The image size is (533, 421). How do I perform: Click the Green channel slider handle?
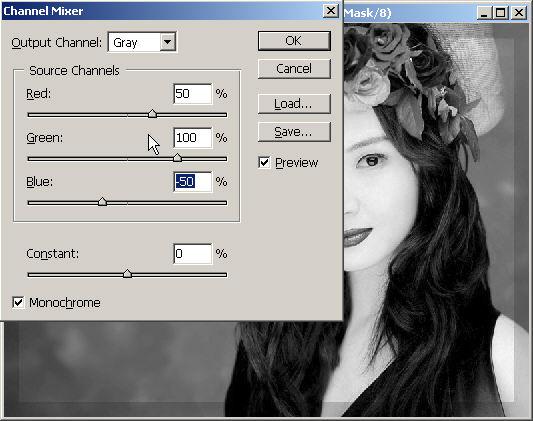tap(177, 158)
